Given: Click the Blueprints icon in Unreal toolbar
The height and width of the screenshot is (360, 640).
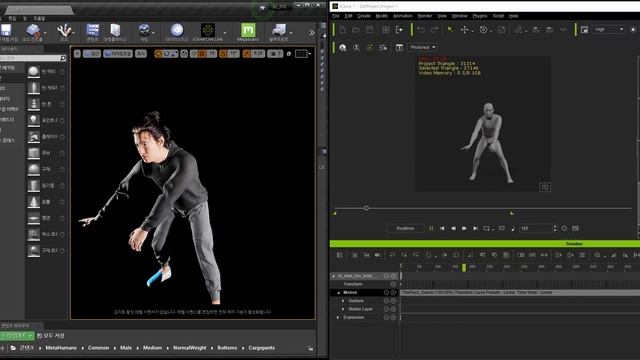Looking at the screenshot, I should (279, 30).
